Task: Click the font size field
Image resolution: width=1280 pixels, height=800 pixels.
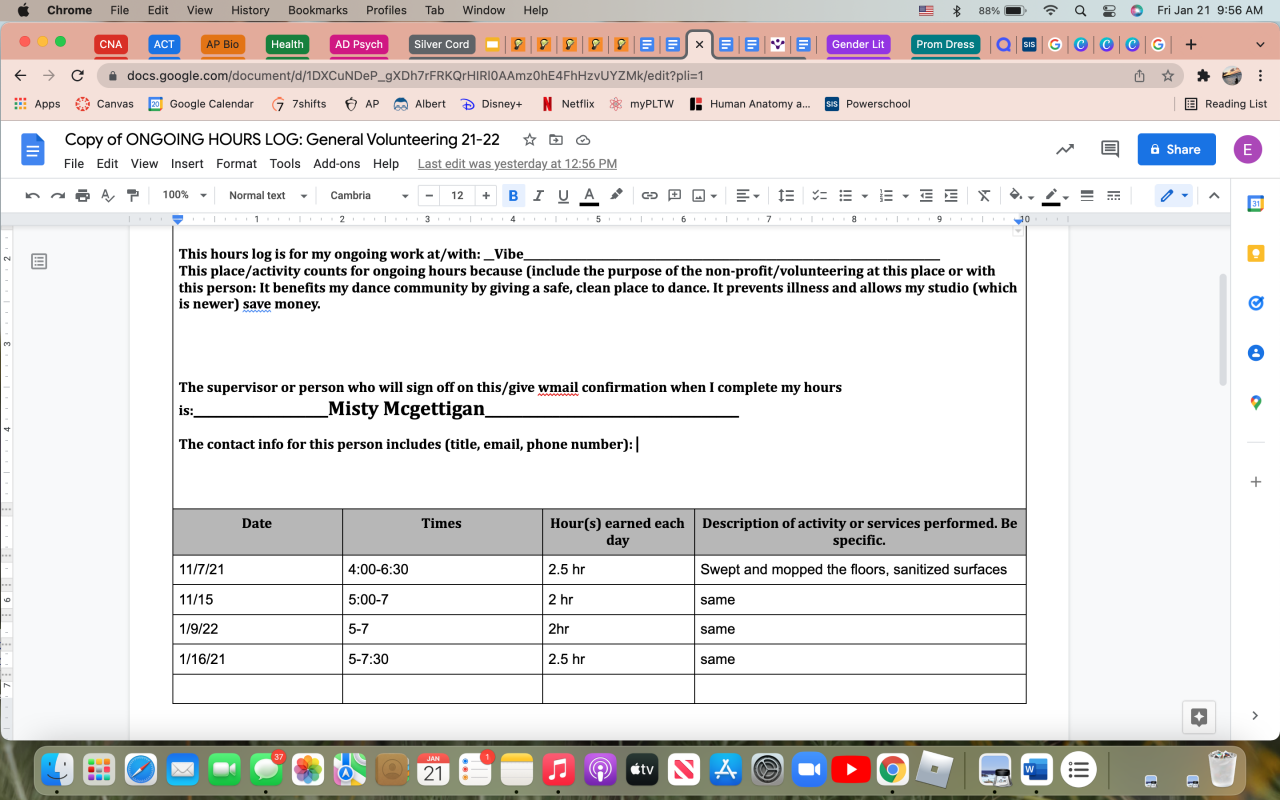Action: click(457, 195)
